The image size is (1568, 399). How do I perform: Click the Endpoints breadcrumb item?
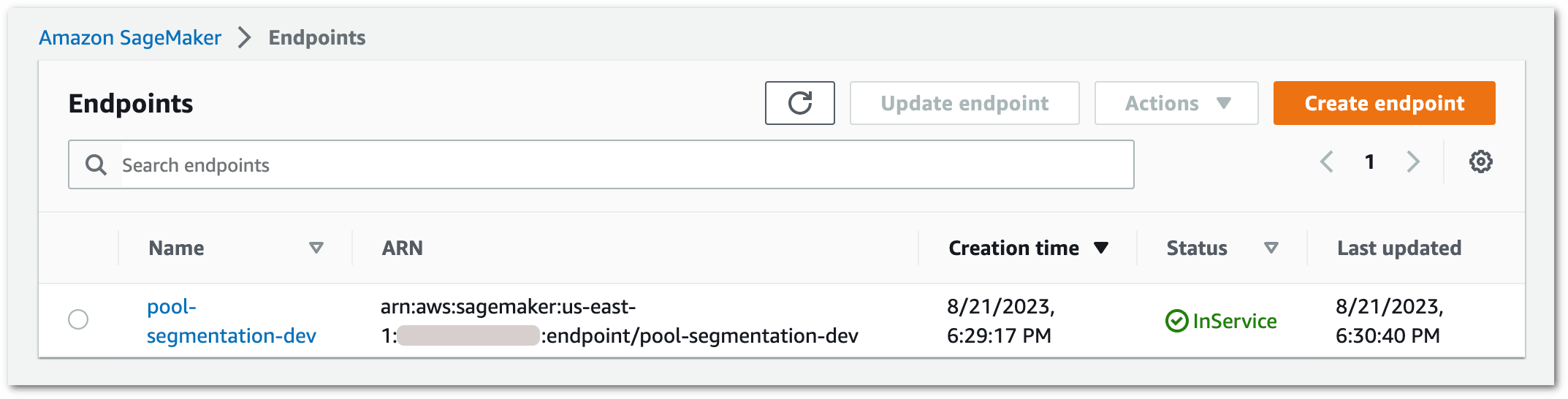click(x=317, y=37)
